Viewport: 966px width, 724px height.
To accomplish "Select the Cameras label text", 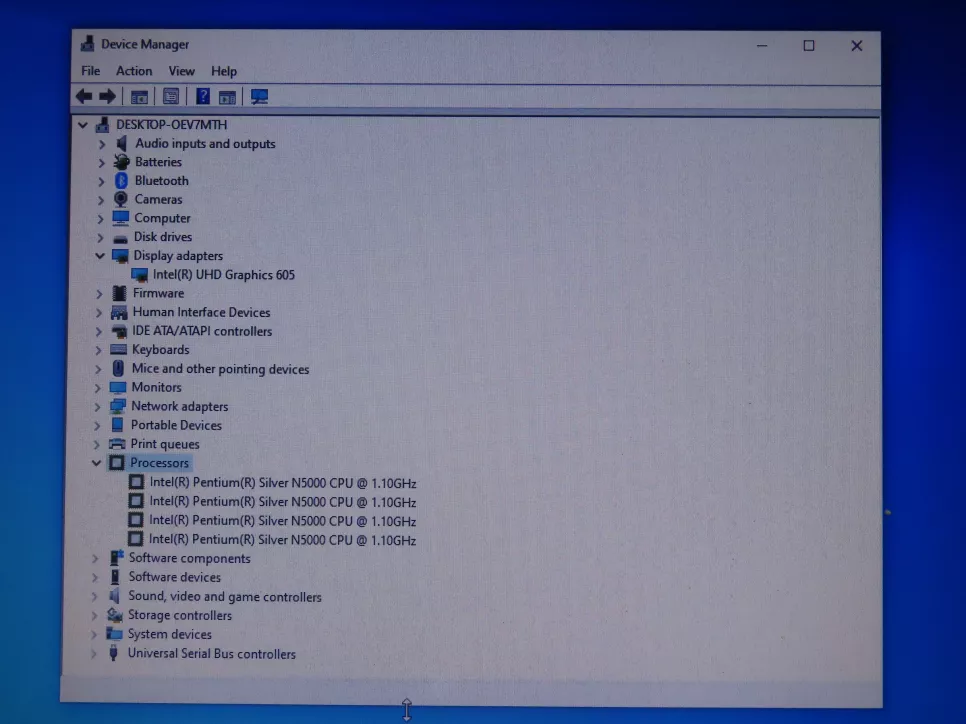I will point(158,199).
